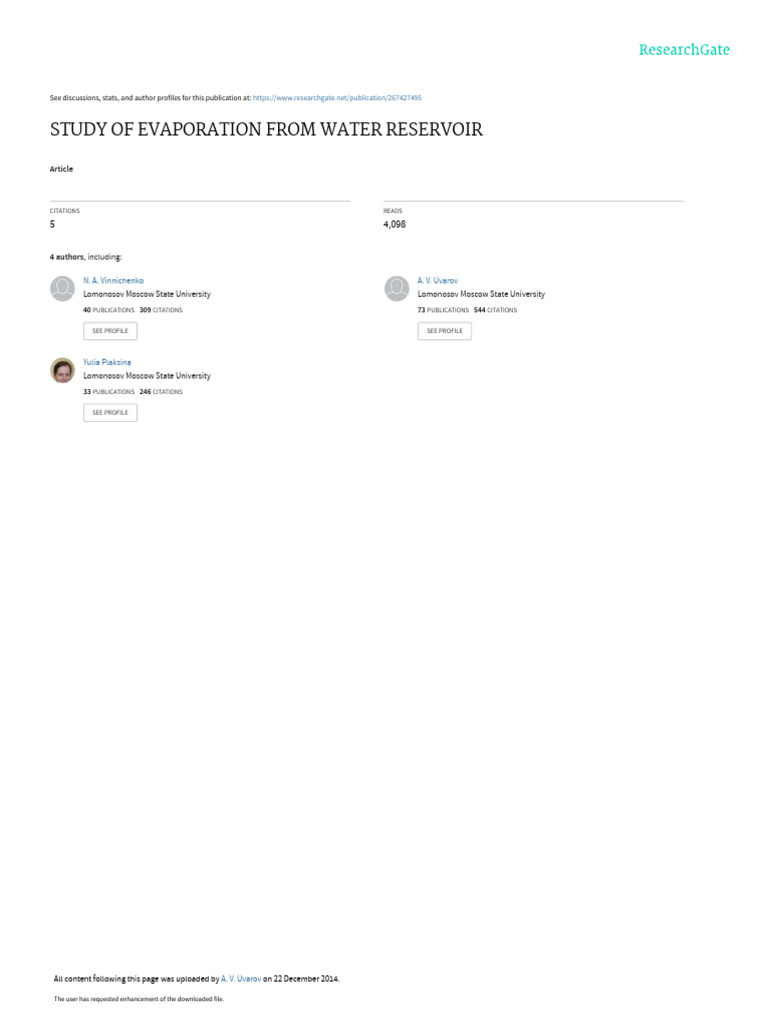Click Lomonosov Moscow State University under Yulia Plaksina

(147, 376)
